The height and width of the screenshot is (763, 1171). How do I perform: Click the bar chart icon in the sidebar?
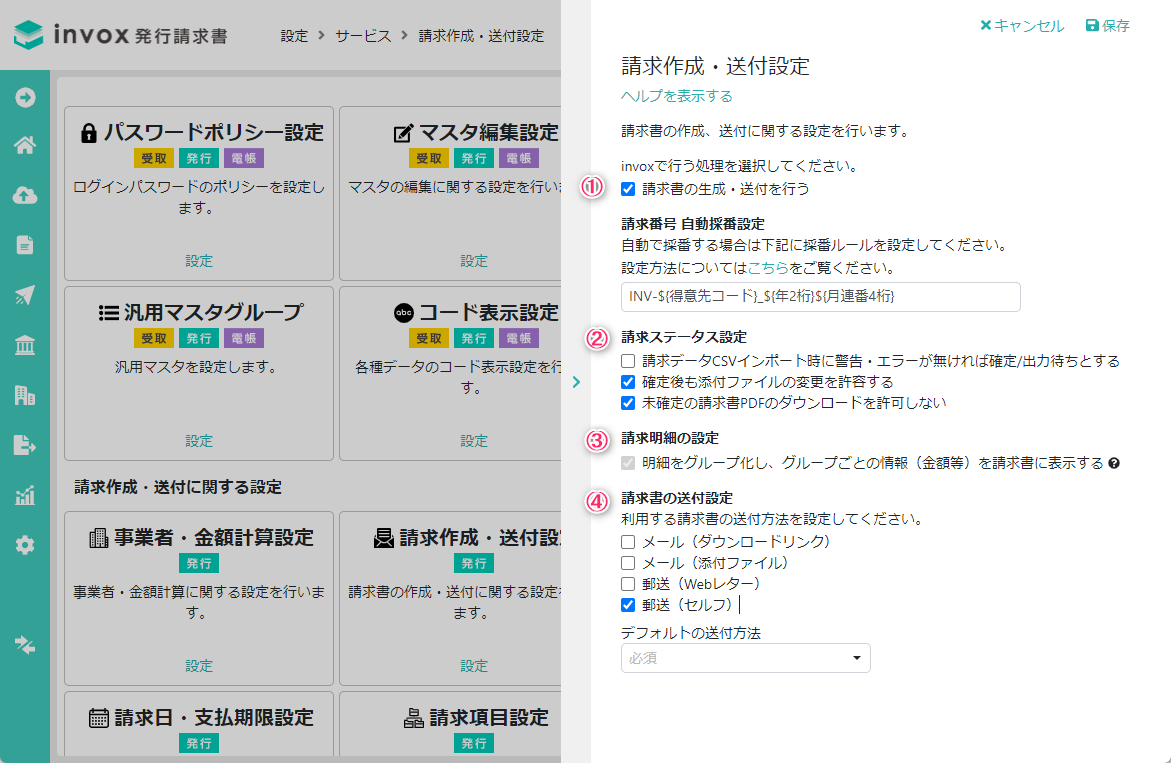(x=25, y=496)
